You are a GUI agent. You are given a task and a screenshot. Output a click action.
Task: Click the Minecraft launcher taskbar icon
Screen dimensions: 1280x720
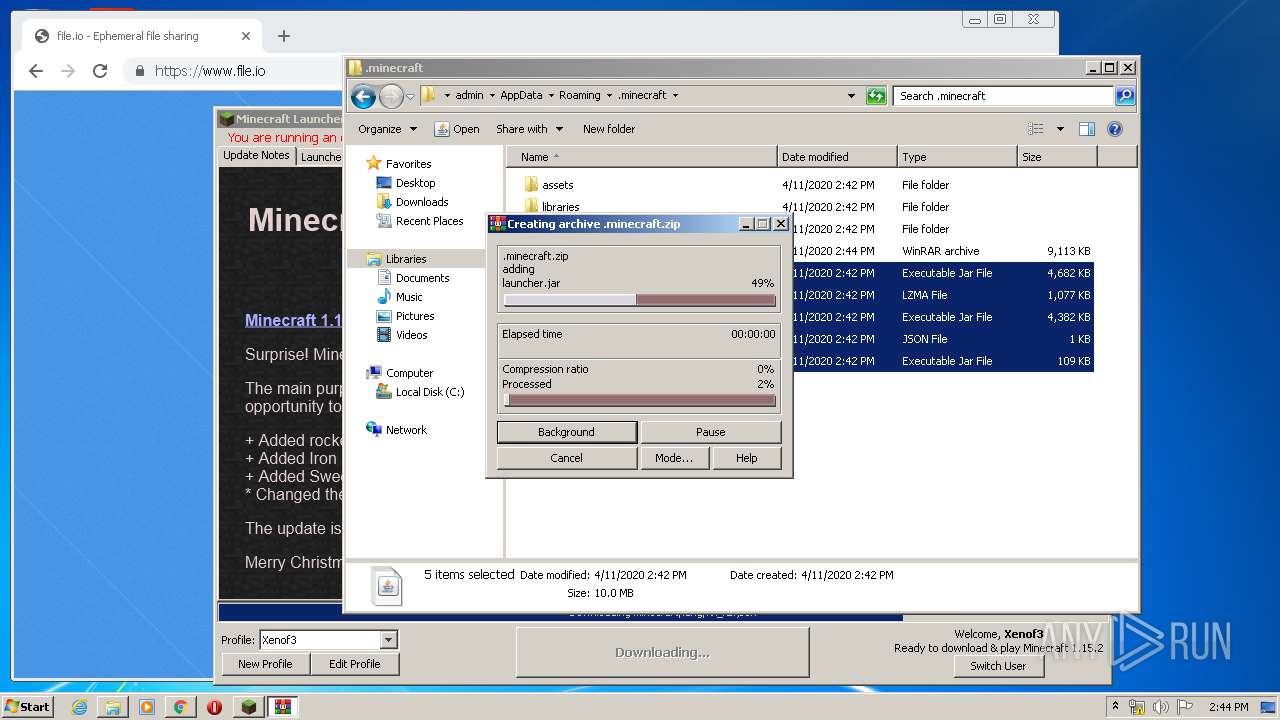pos(248,707)
